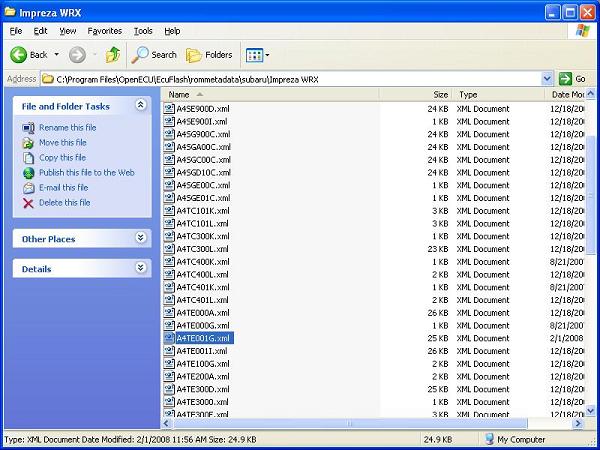Sort by the Size column header
Viewport: 600px width, 450px height.
tap(415, 94)
